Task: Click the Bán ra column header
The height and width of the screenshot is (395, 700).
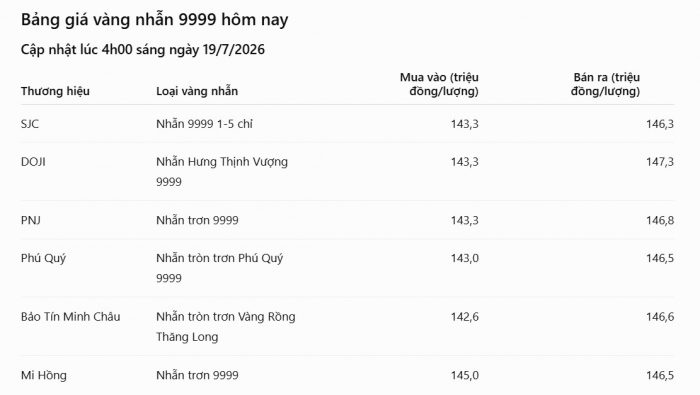Action: [605, 84]
